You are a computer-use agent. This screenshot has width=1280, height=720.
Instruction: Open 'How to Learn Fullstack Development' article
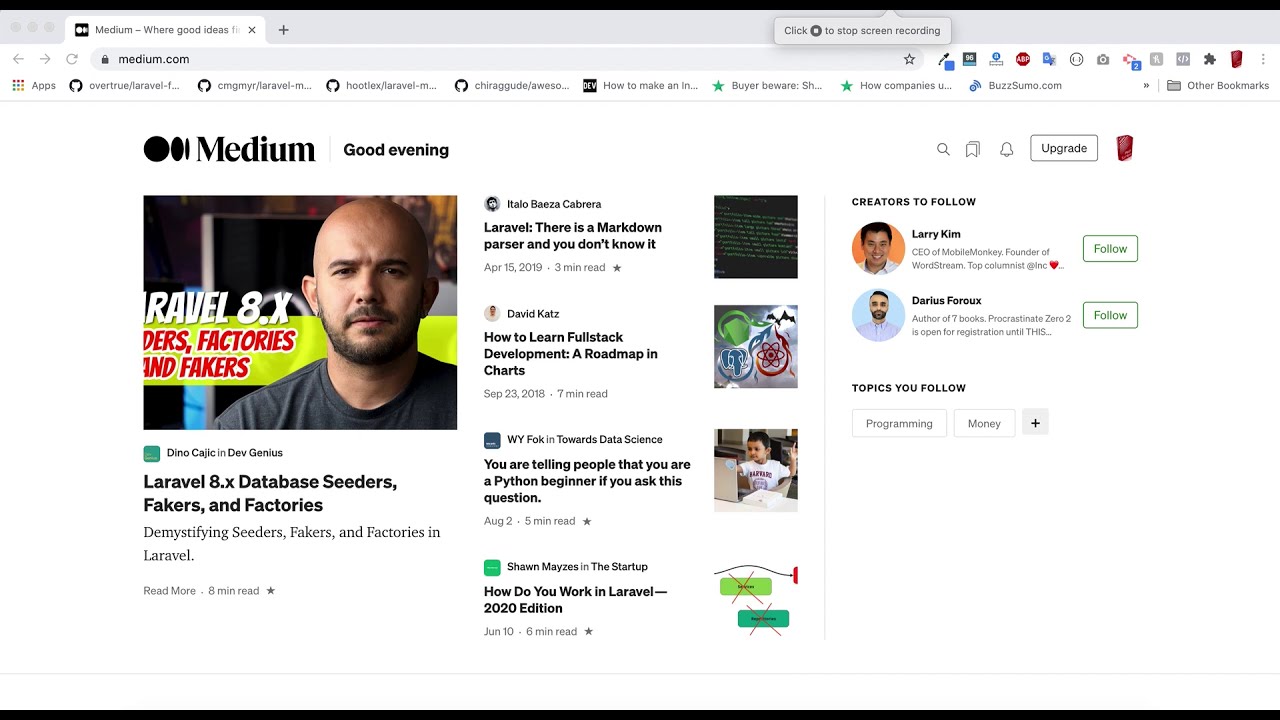[571, 354]
